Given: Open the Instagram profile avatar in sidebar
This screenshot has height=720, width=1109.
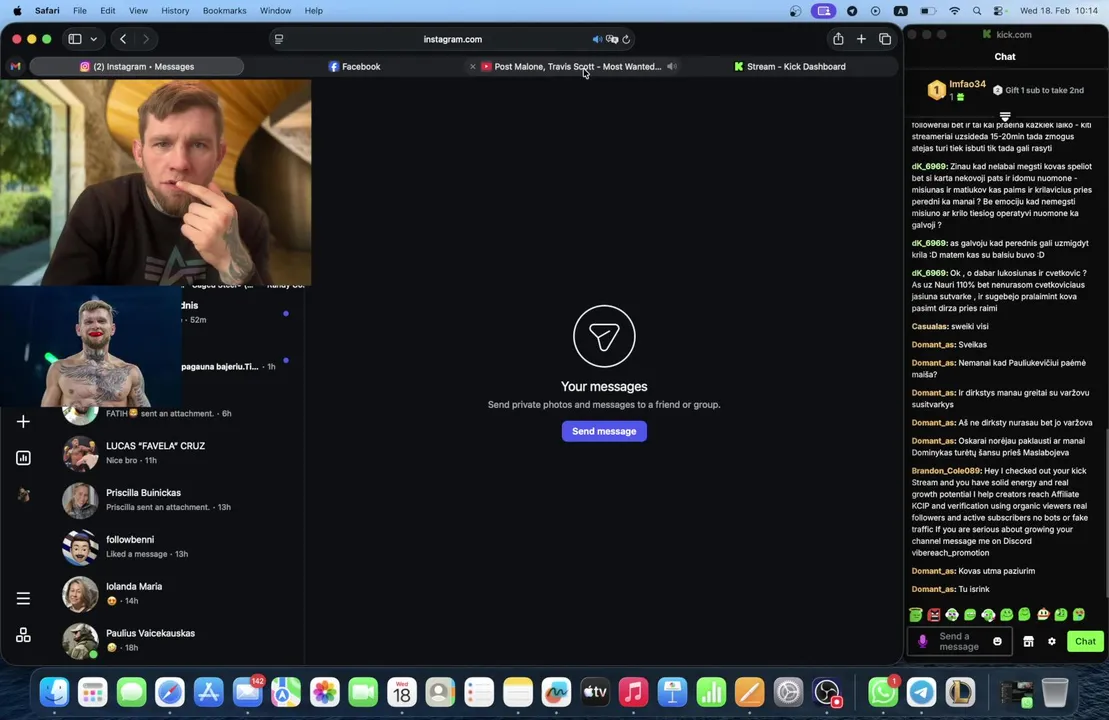Looking at the screenshot, I should point(23,494).
